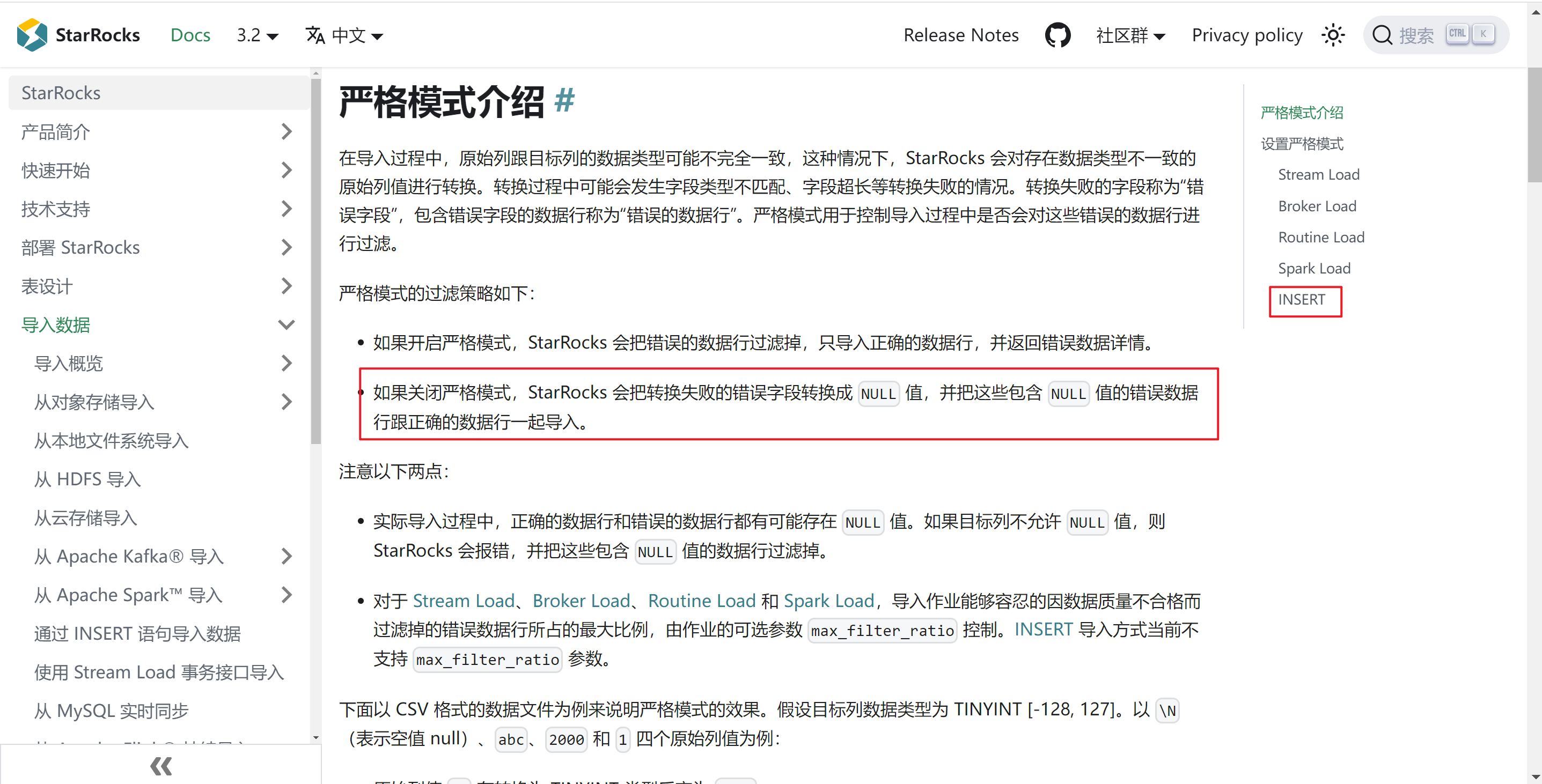
Task: Open 通过 INSERT 语句导入数据 page
Action: click(138, 633)
